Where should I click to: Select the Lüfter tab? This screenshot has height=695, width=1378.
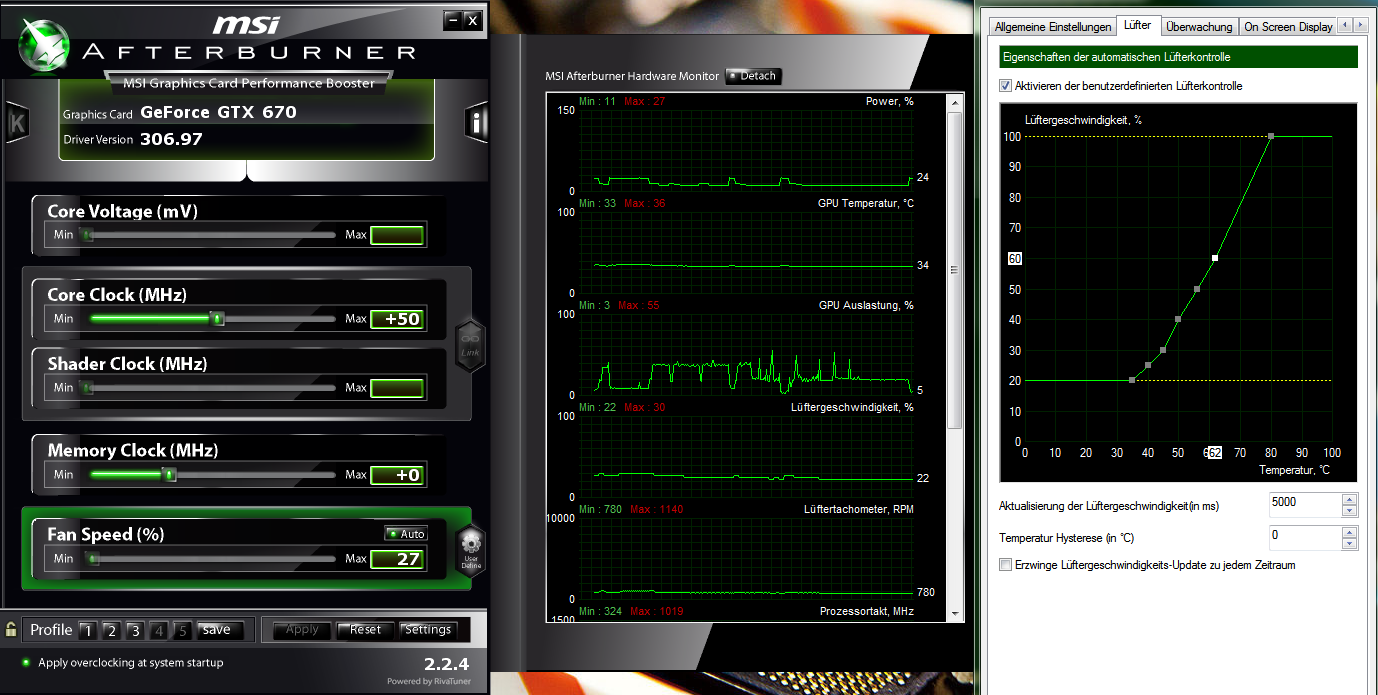coord(1137,25)
